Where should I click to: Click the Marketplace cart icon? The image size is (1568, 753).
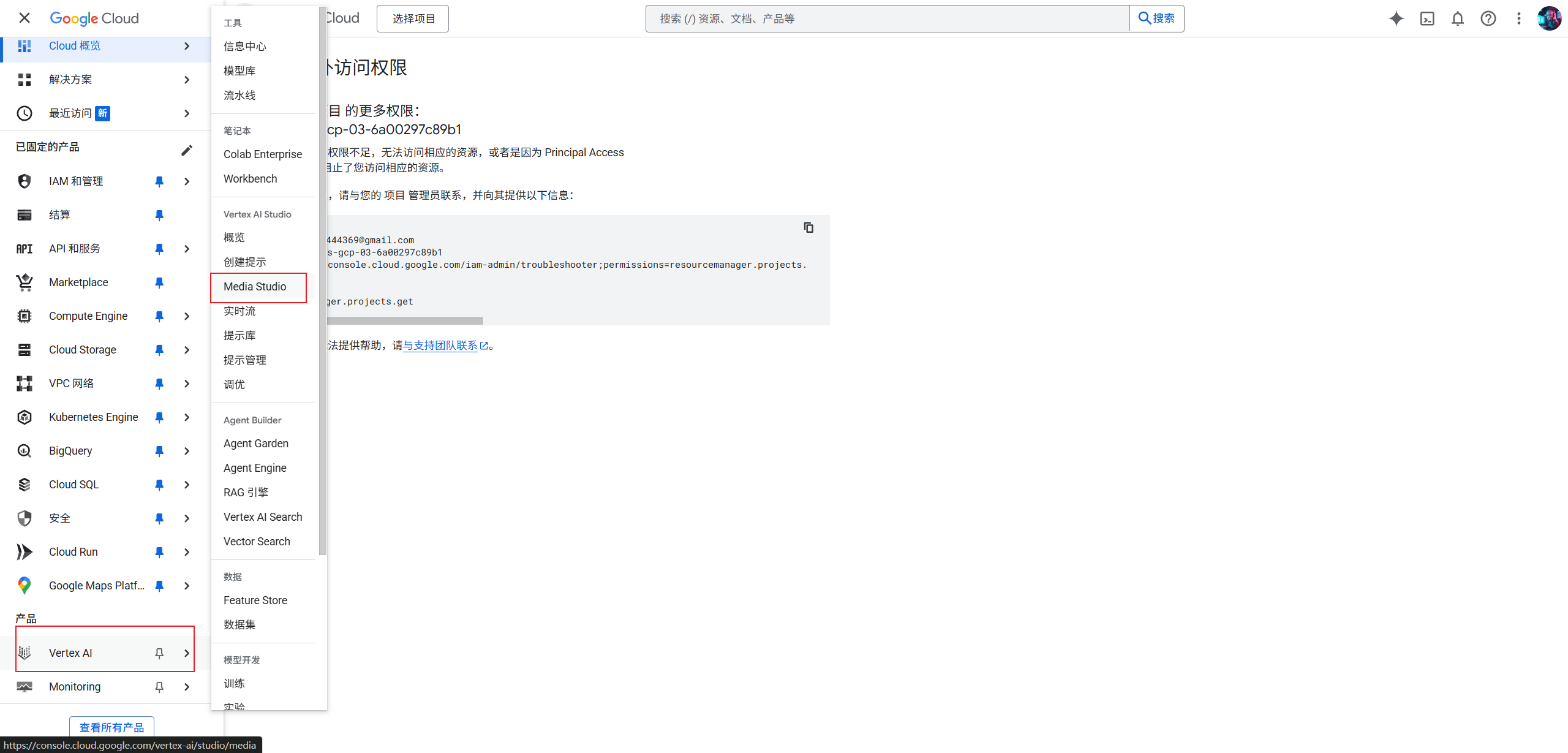(x=24, y=282)
